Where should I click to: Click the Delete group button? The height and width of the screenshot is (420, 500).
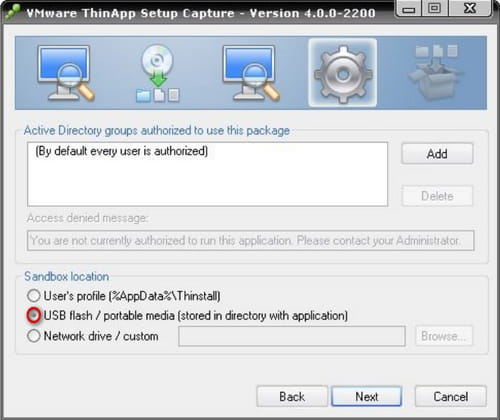pyautogui.click(x=437, y=196)
